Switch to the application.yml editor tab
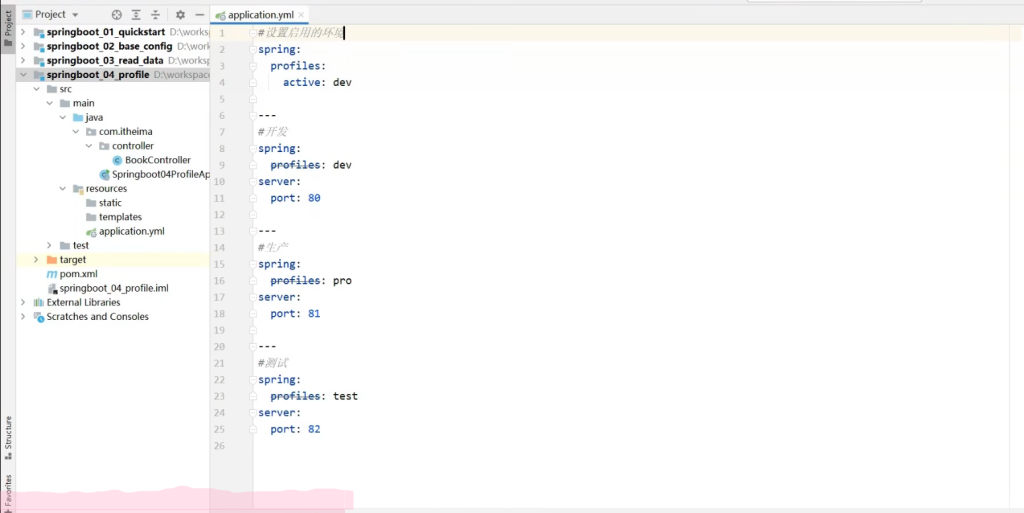This screenshot has width=1024, height=513. [260, 15]
